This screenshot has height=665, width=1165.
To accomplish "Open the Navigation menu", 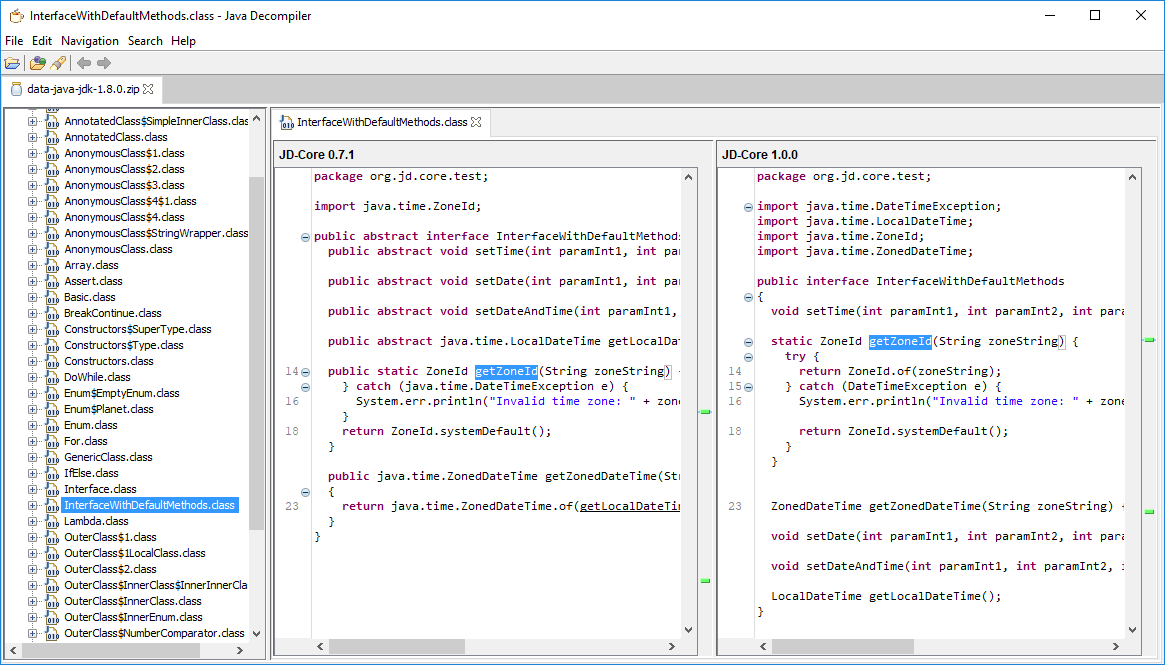I will [89, 41].
